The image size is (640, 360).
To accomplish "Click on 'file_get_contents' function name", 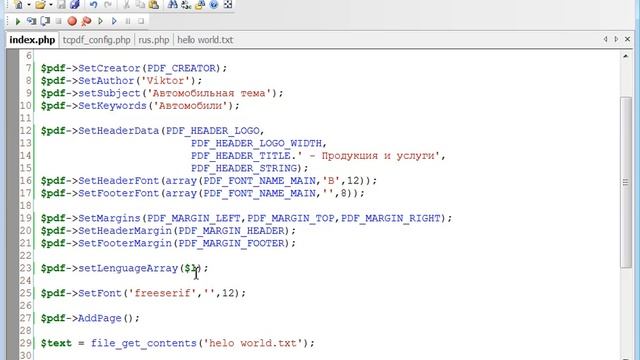I will [144, 343].
